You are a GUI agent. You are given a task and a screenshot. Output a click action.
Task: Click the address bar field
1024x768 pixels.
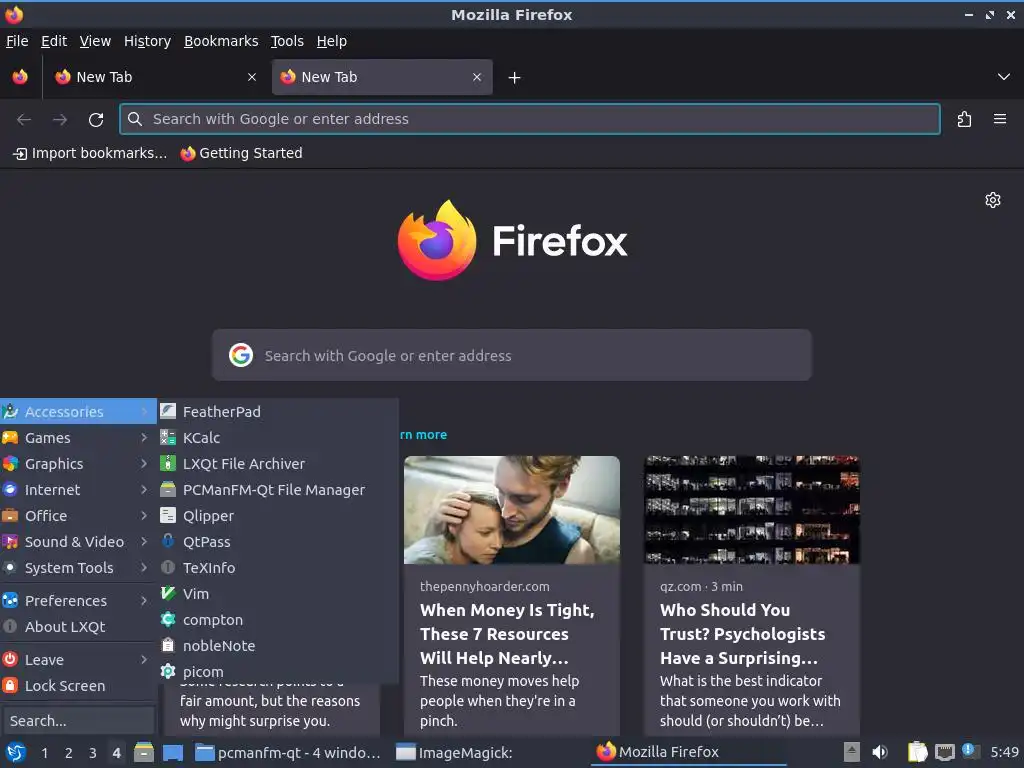[530, 119]
